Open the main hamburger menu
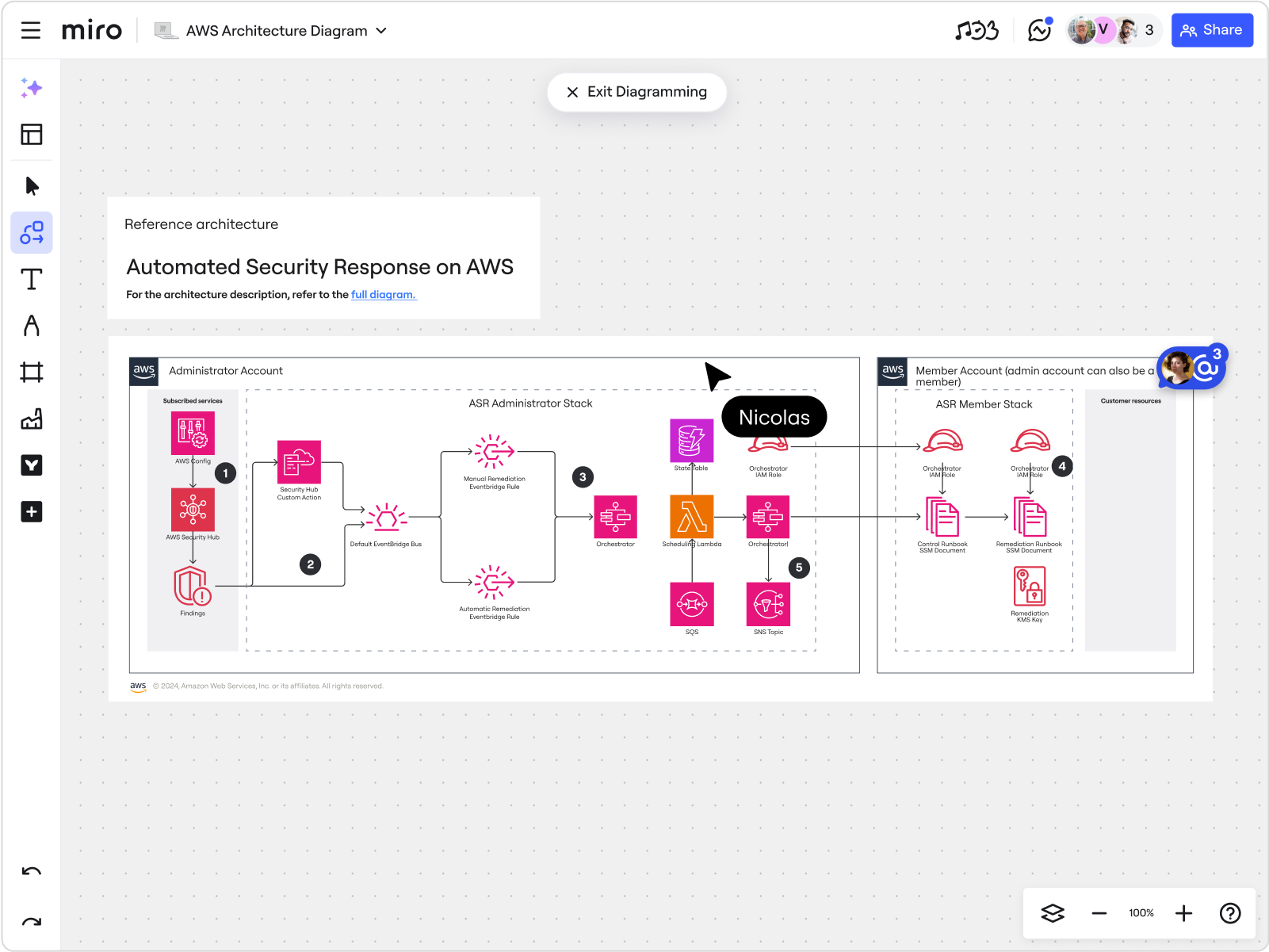Viewport: 1269px width, 952px height. coord(31,31)
